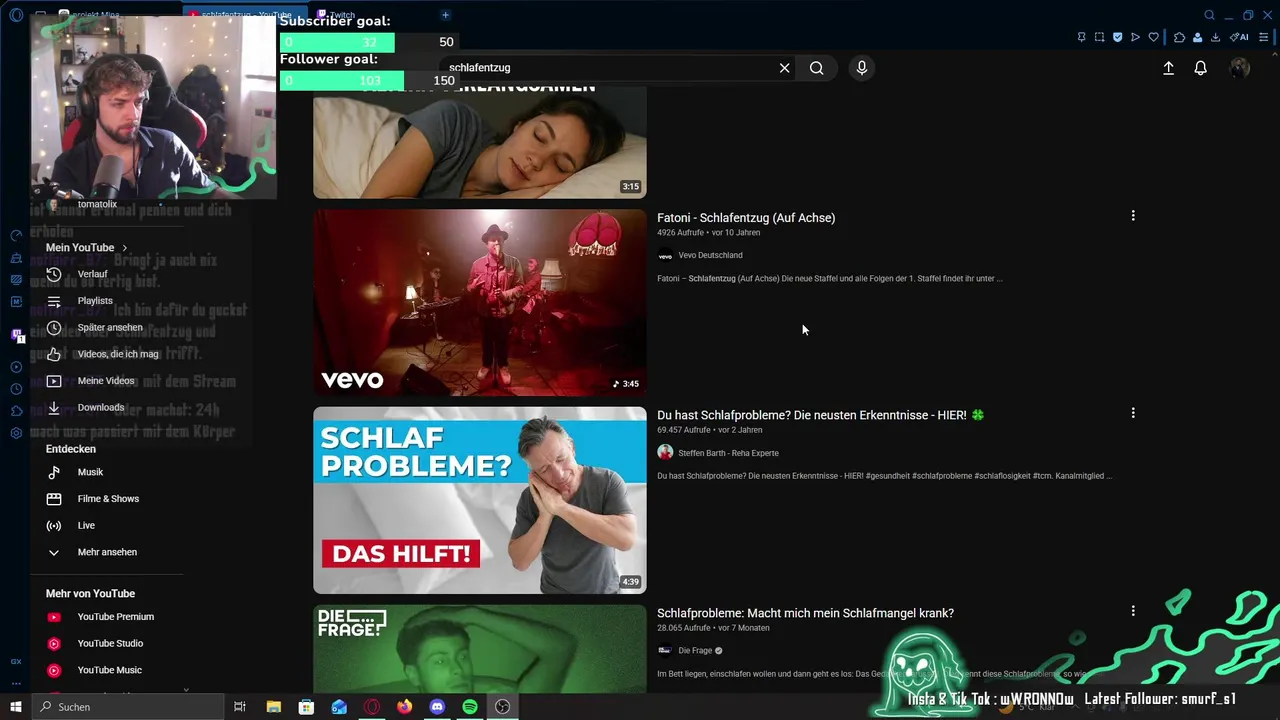Open title Schlafprobleme: Macht mich mein Schlafmangel krank?
The width and height of the screenshot is (1280, 720).
coord(805,613)
